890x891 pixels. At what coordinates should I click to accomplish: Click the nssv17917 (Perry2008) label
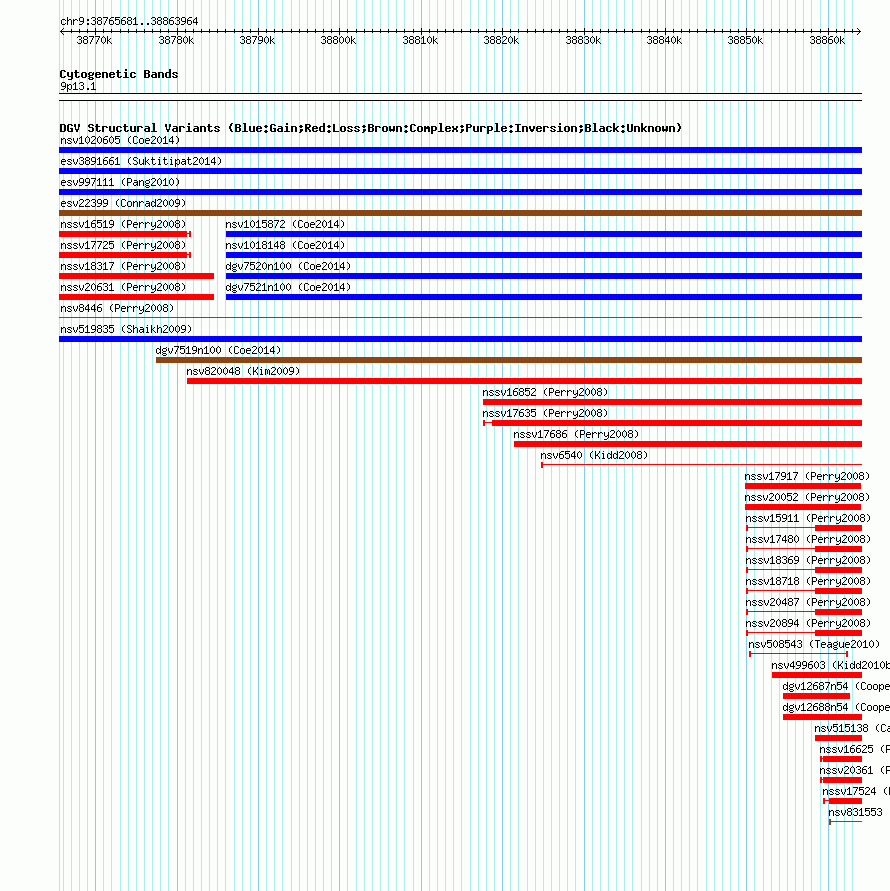click(808, 477)
